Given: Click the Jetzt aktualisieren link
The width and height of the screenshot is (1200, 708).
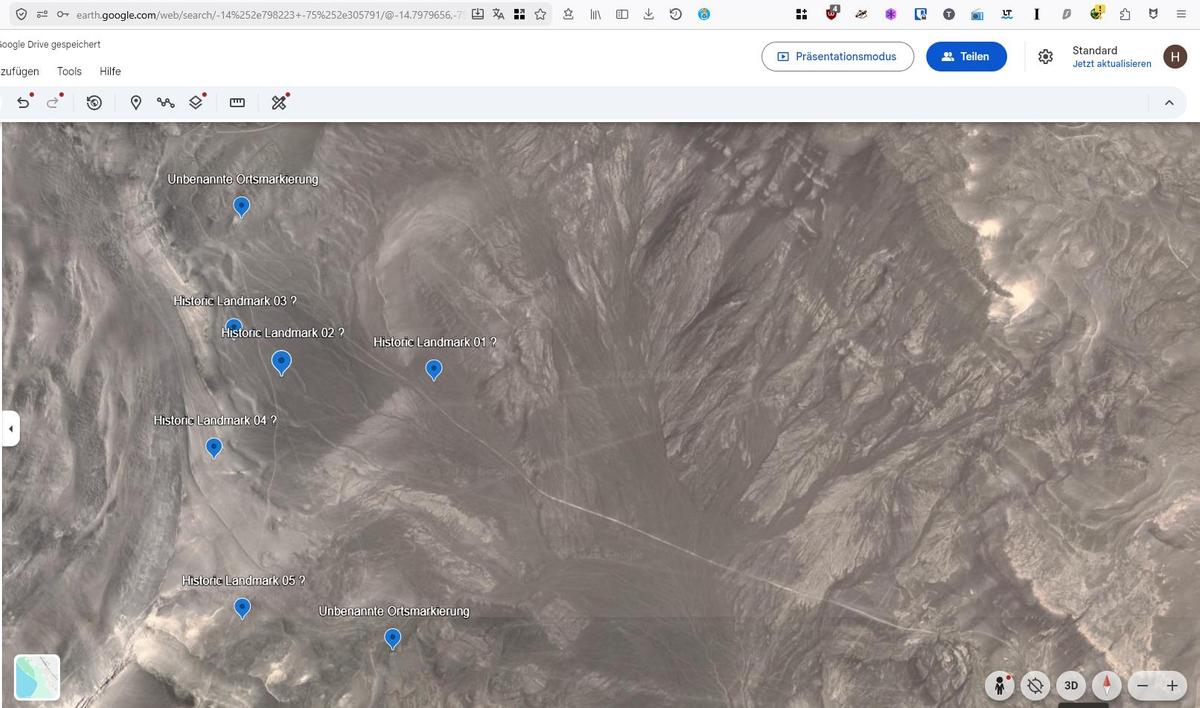Looking at the screenshot, I should tap(1112, 63).
